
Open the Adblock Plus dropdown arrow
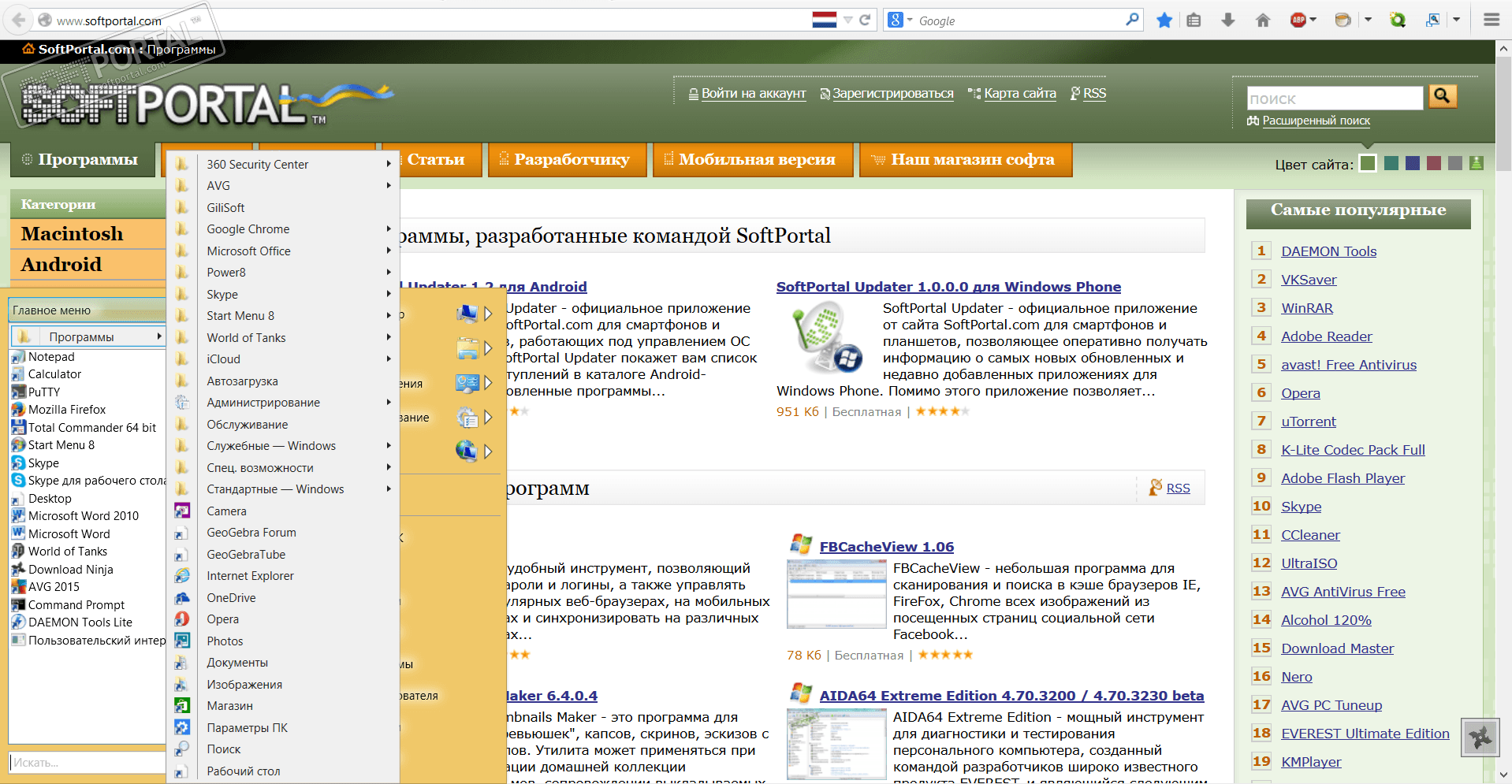1313,20
